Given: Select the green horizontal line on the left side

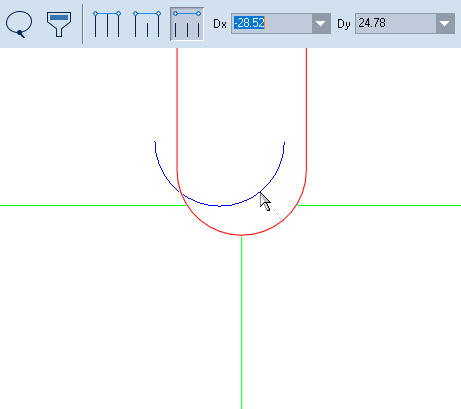Looking at the screenshot, I should [x=93, y=205].
